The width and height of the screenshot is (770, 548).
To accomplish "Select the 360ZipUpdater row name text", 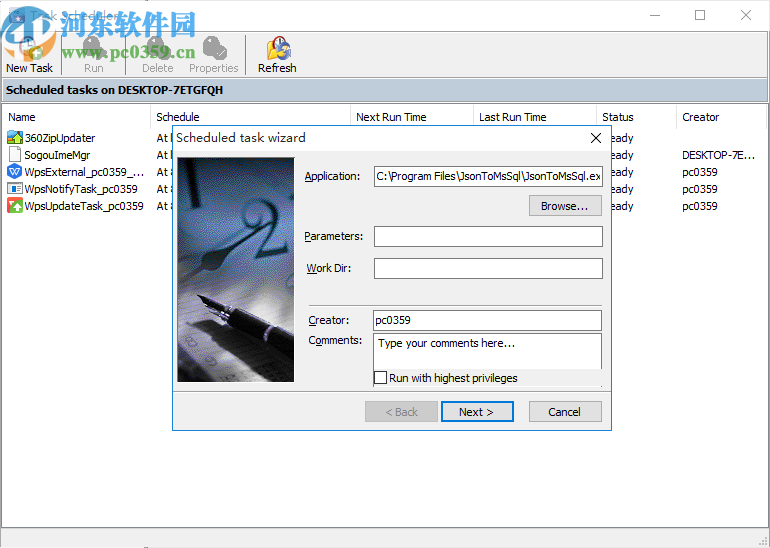I will coord(60,138).
